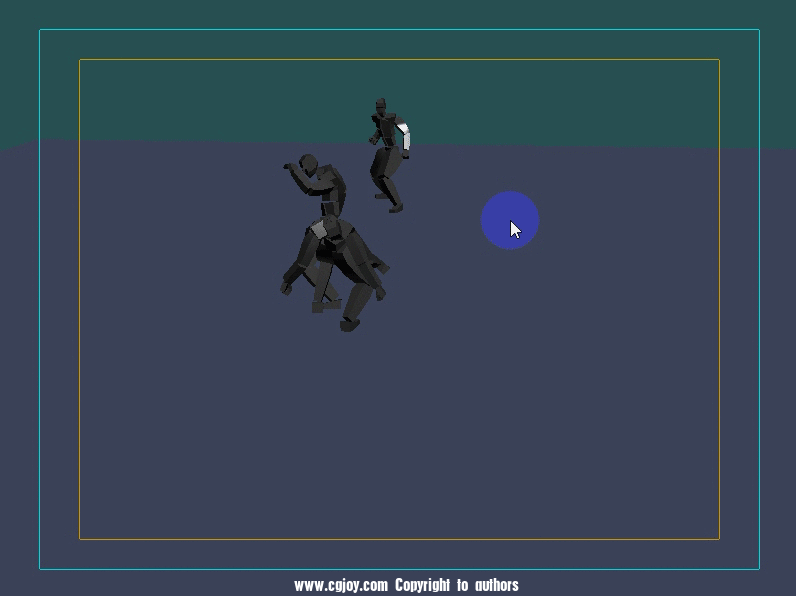
Task: Click the standing biped's lower foot
Action: point(395,208)
